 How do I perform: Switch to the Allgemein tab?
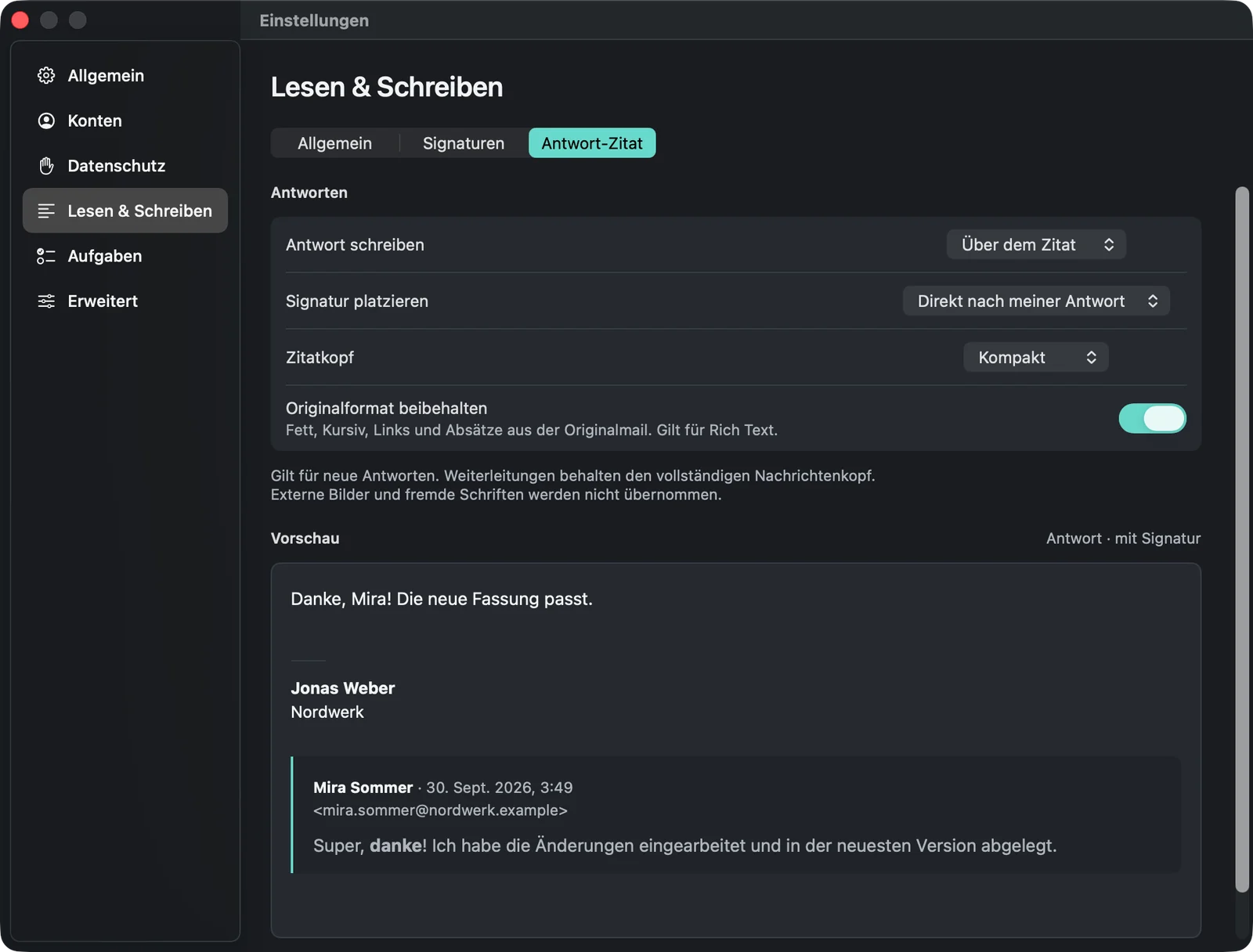pos(334,143)
